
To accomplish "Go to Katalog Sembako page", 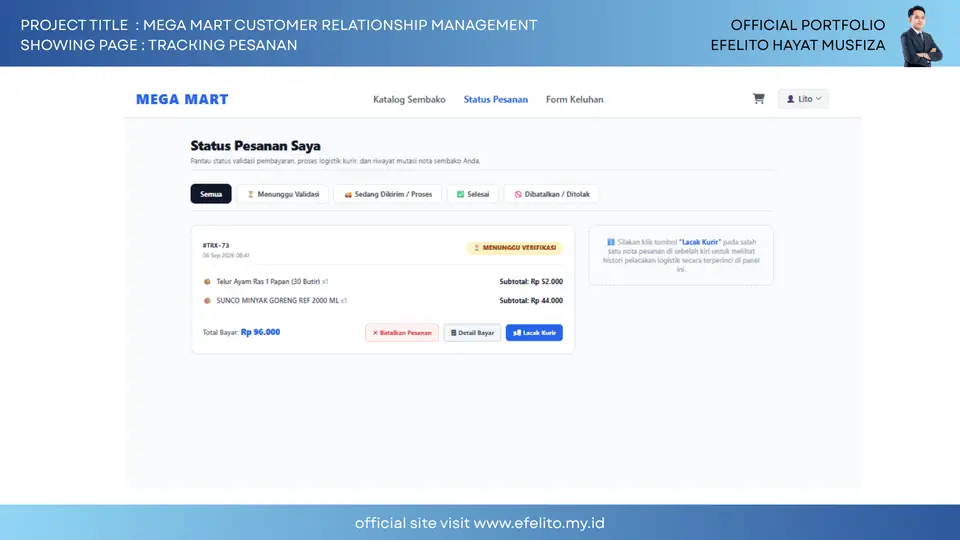I will coord(409,99).
